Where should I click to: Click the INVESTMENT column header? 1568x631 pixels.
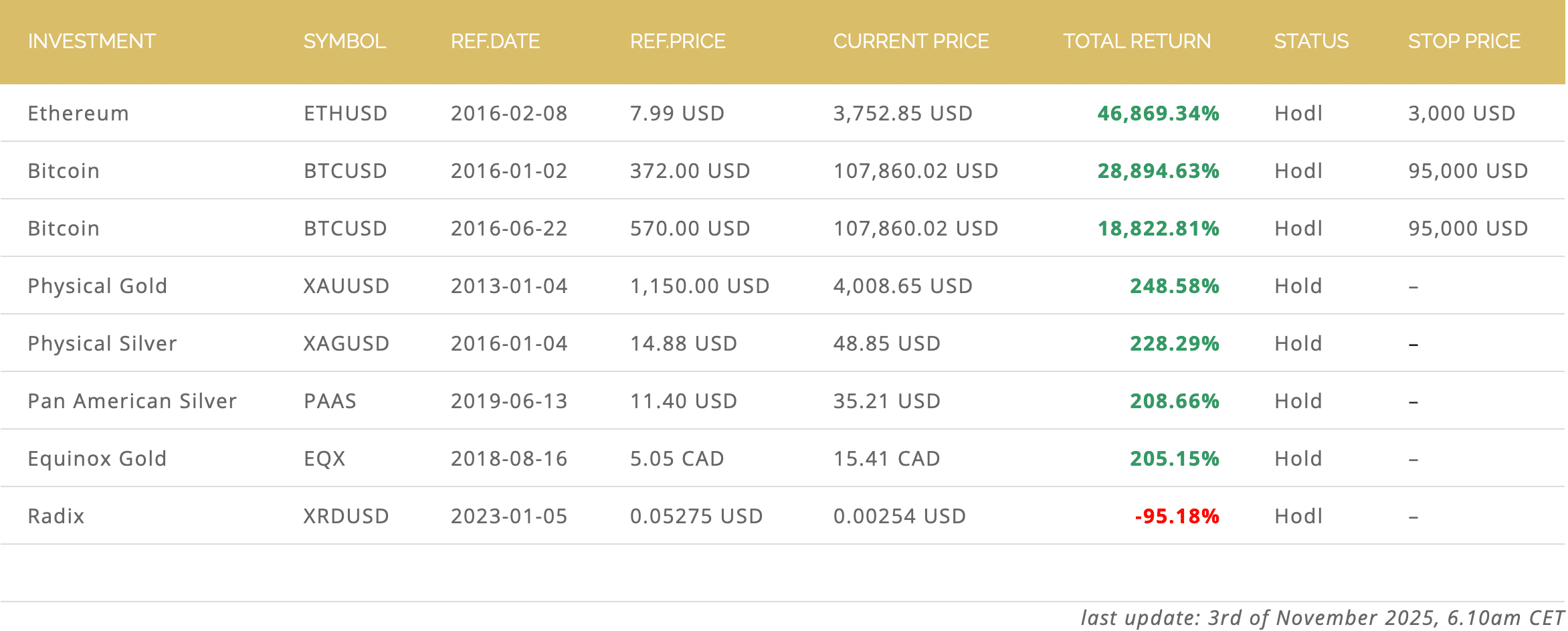(92, 41)
